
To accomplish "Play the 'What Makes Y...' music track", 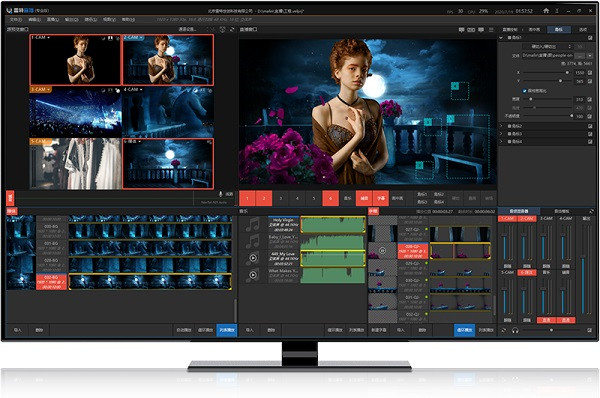I will pos(253,275).
